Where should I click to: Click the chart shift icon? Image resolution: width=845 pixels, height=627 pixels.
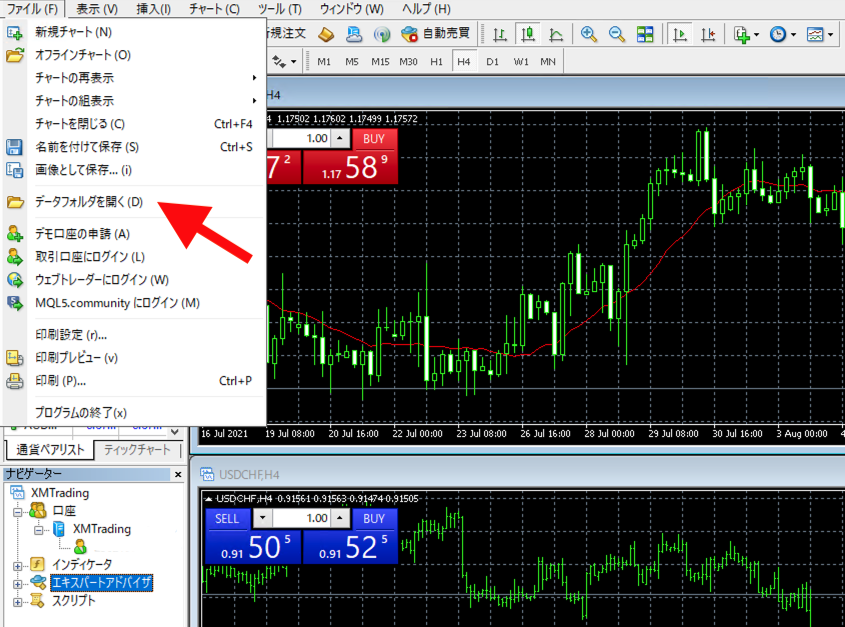(x=708, y=34)
